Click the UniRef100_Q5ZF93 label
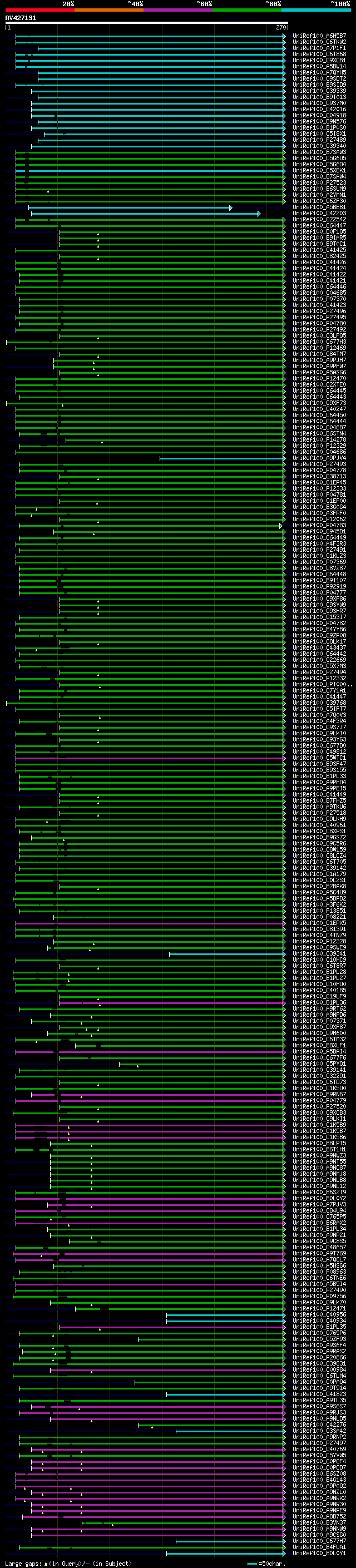This screenshot has height=1568, width=356. pyautogui.click(x=319, y=1339)
